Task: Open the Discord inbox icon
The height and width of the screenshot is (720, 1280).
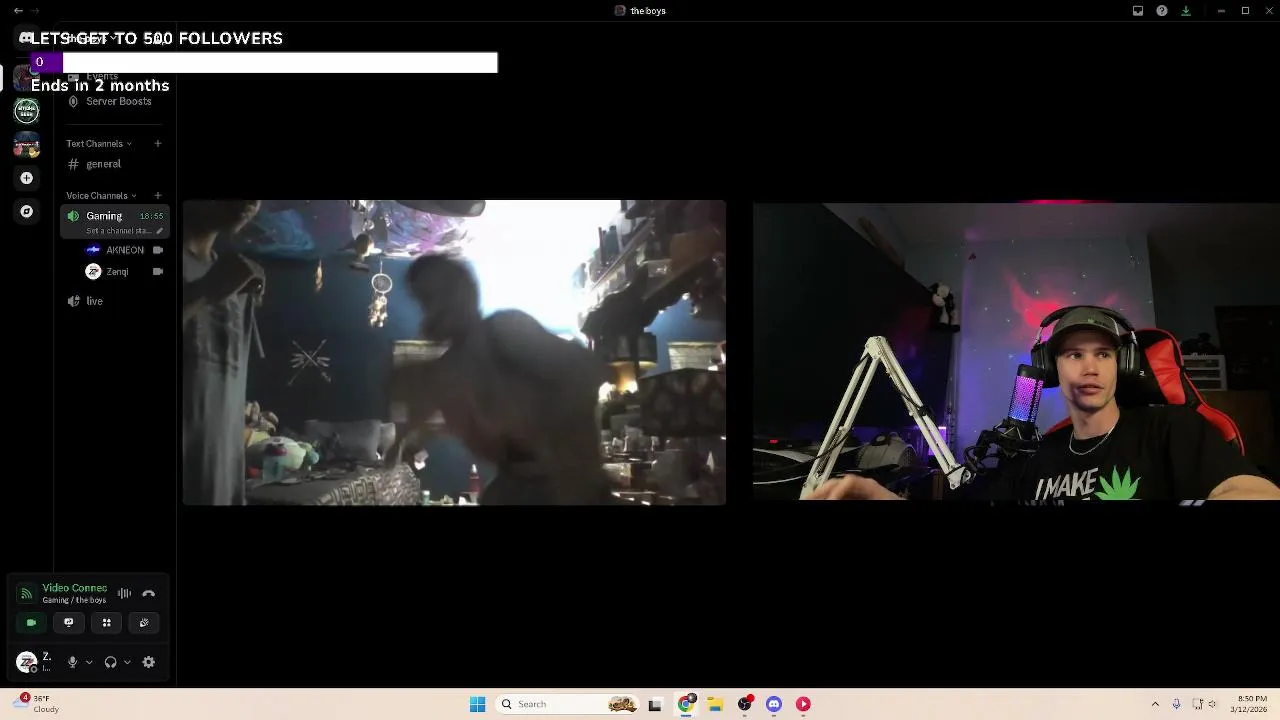Action: (1138, 11)
